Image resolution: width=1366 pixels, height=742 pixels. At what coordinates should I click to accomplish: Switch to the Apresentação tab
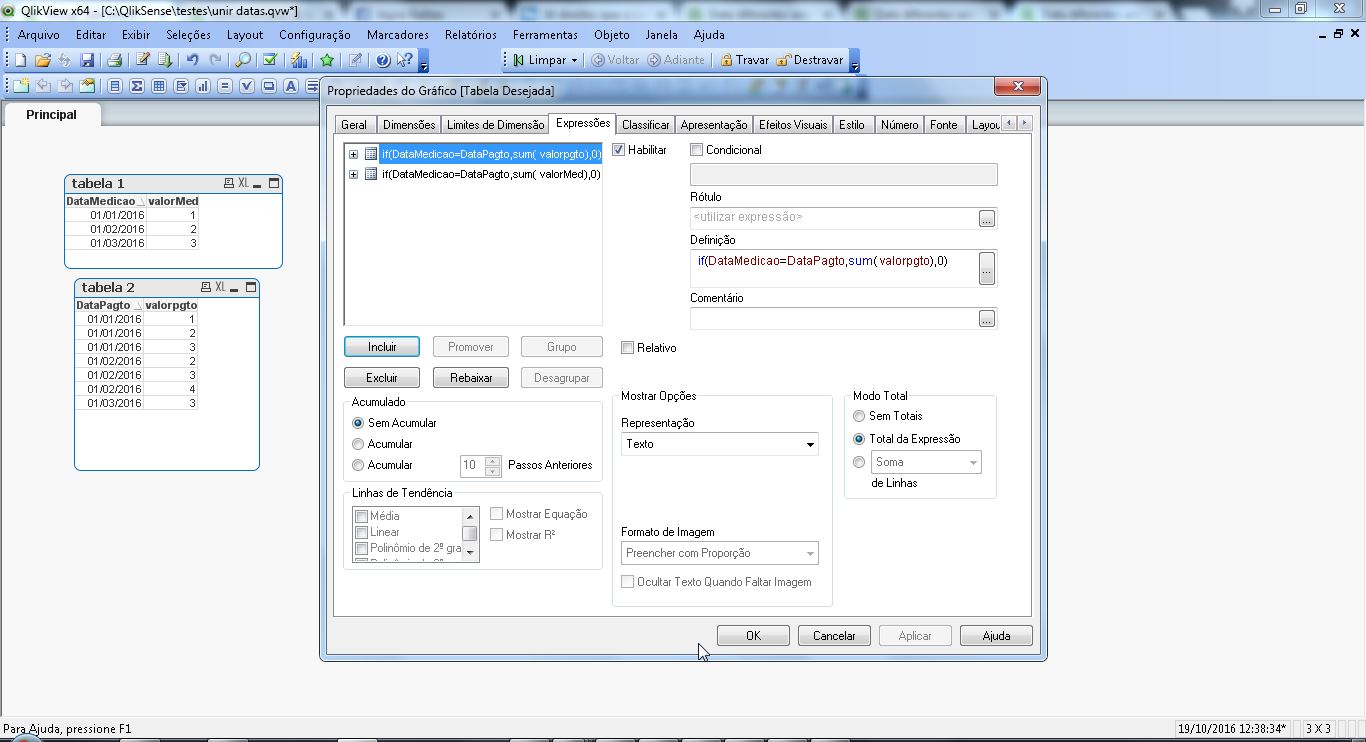714,125
